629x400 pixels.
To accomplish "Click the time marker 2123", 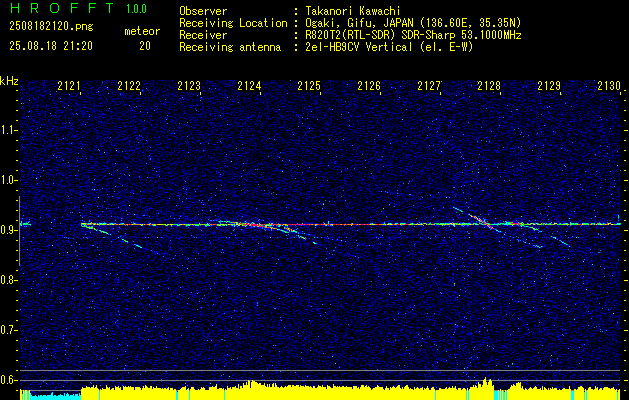I will point(189,86).
